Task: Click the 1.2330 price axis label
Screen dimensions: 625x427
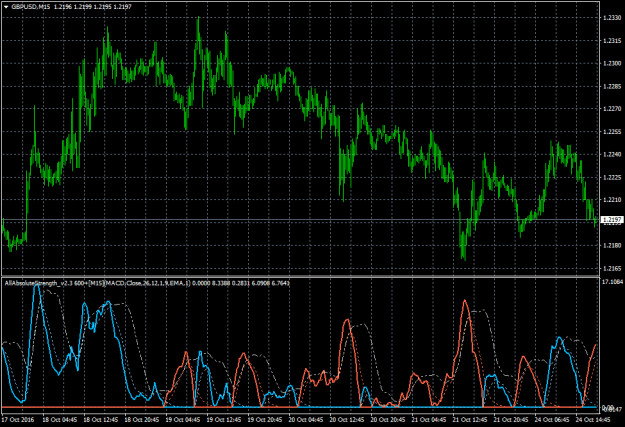Action: 612,18
